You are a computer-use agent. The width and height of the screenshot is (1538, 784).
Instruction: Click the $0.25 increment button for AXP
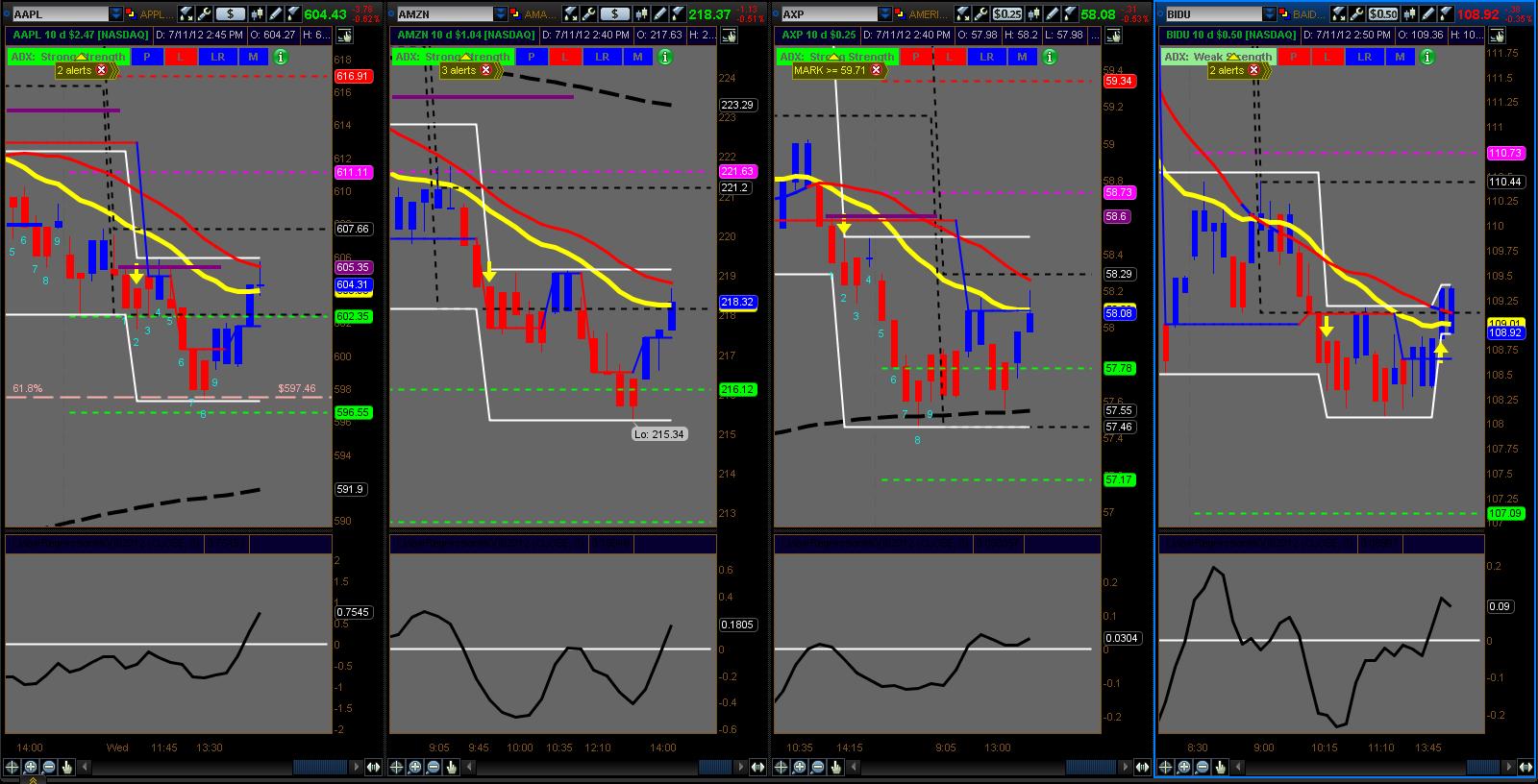(x=1006, y=14)
